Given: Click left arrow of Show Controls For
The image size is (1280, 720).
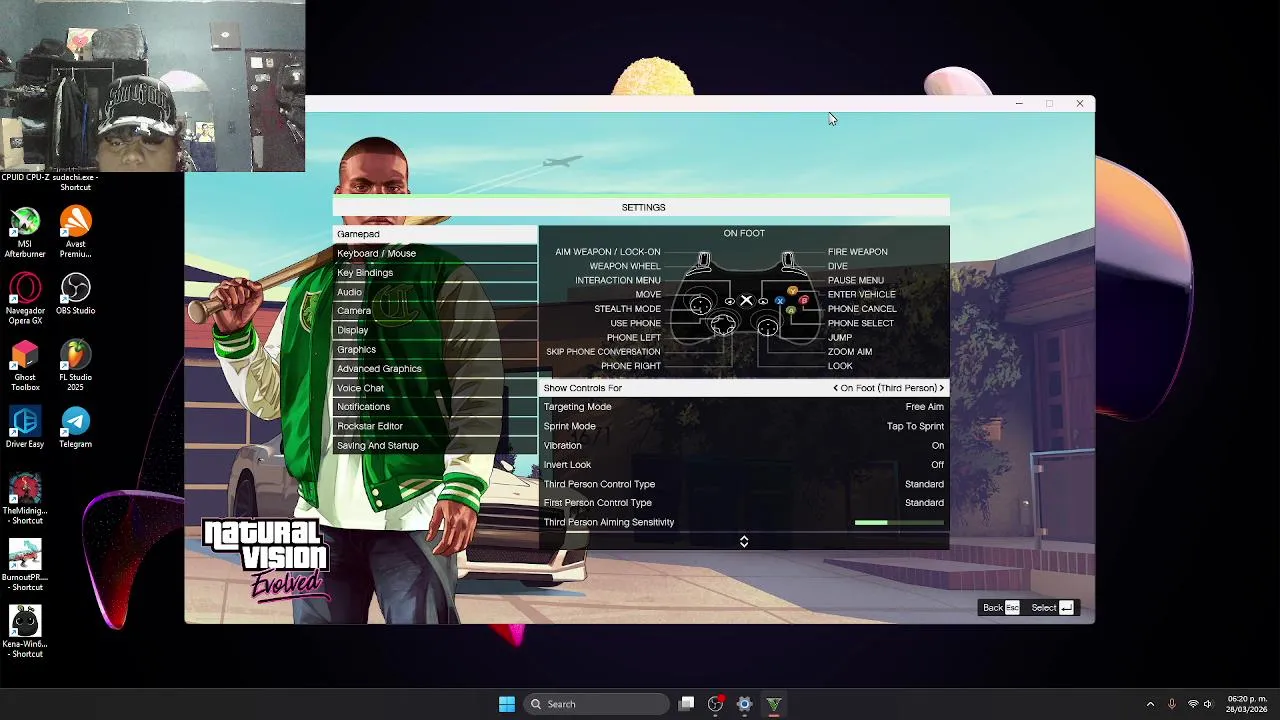Looking at the screenshot, I should [836, 388].
